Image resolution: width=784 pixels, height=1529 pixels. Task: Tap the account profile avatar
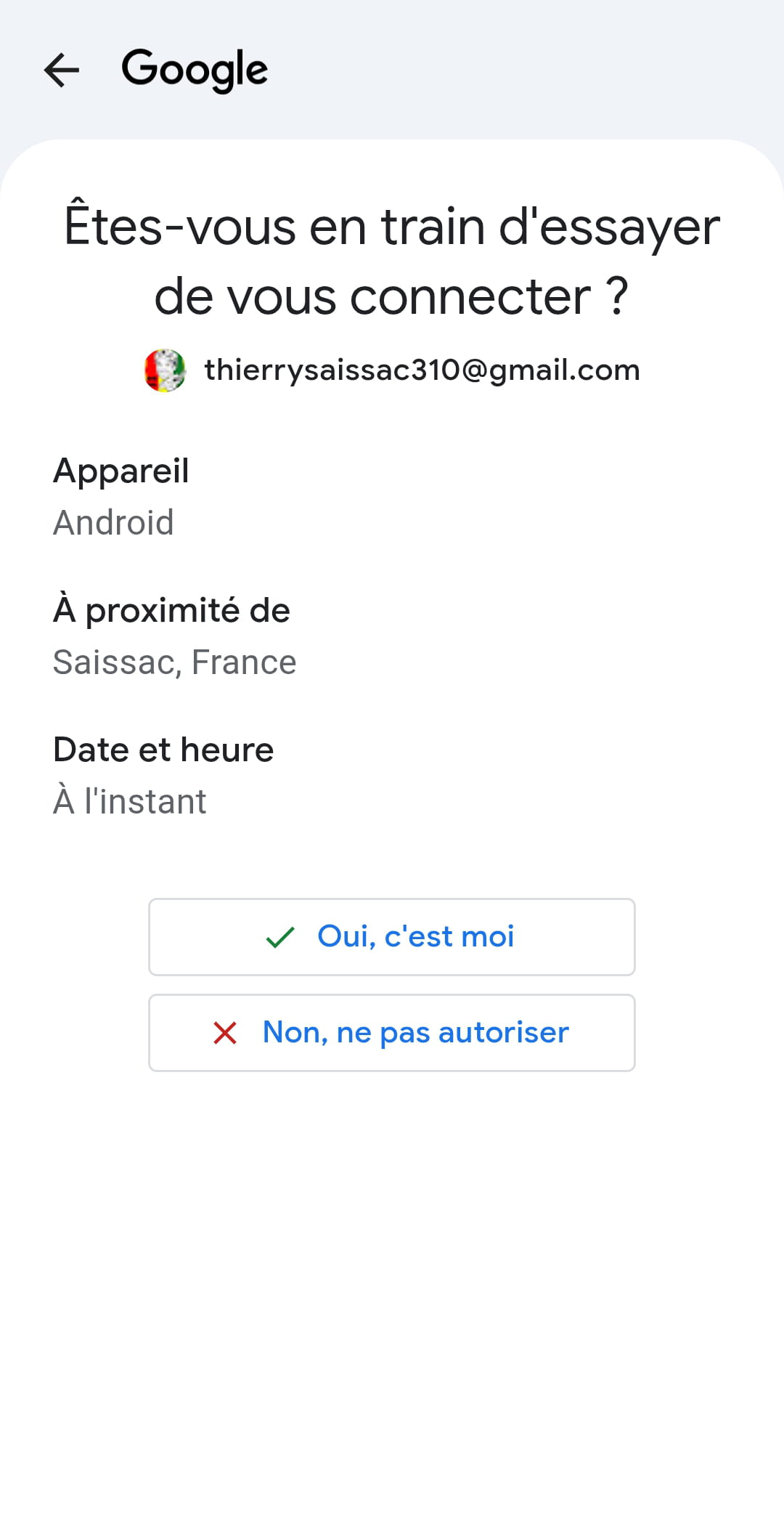click(165, 370)
